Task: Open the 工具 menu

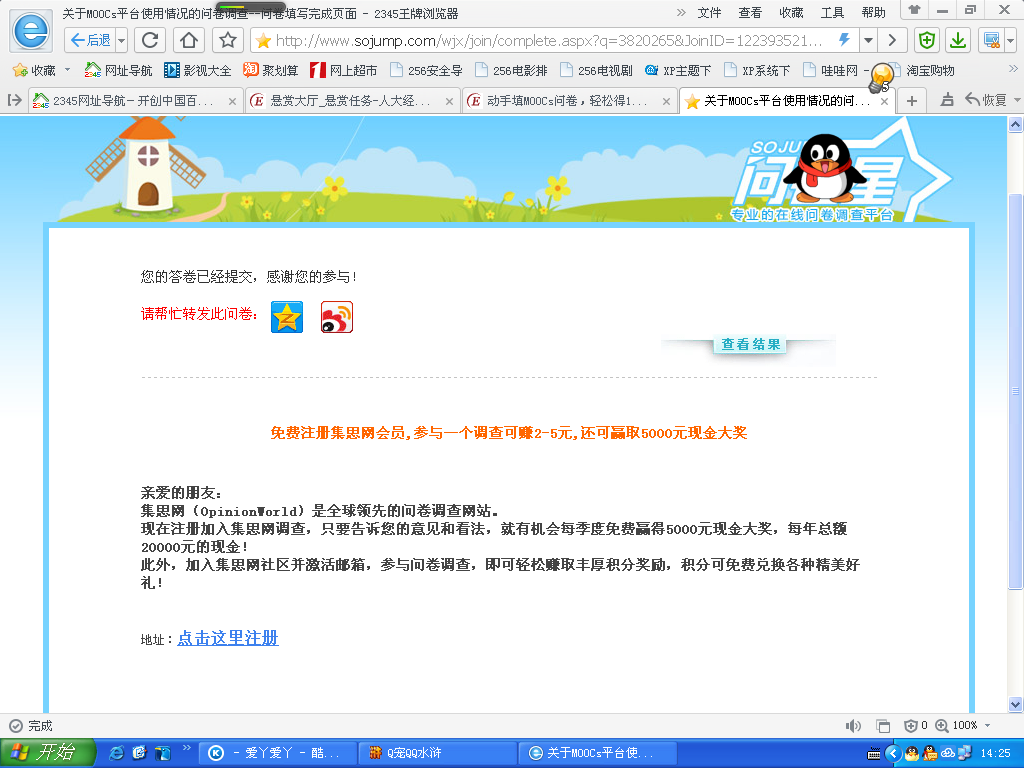Action: [832, 12]
